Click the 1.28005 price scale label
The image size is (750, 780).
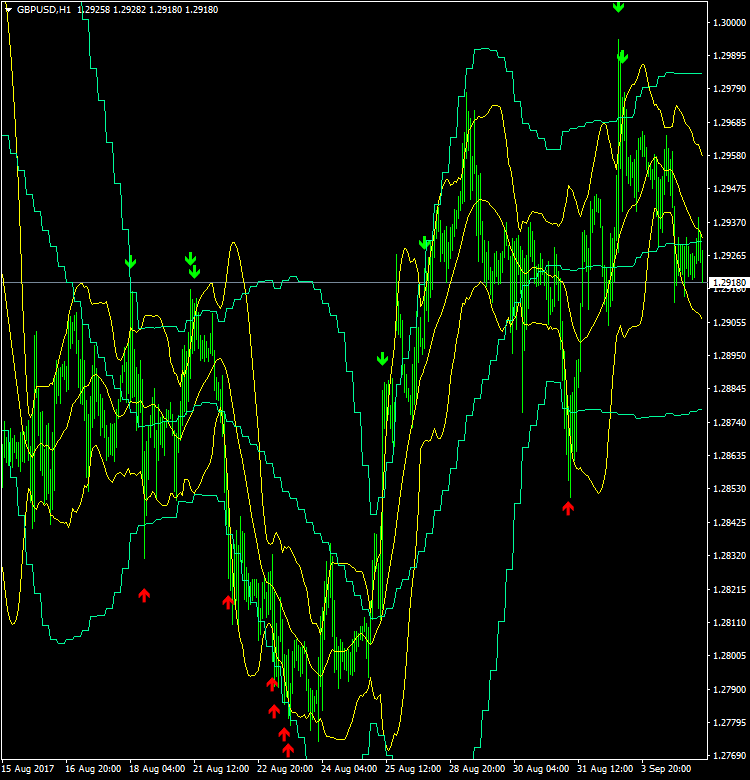coord(729,656)
